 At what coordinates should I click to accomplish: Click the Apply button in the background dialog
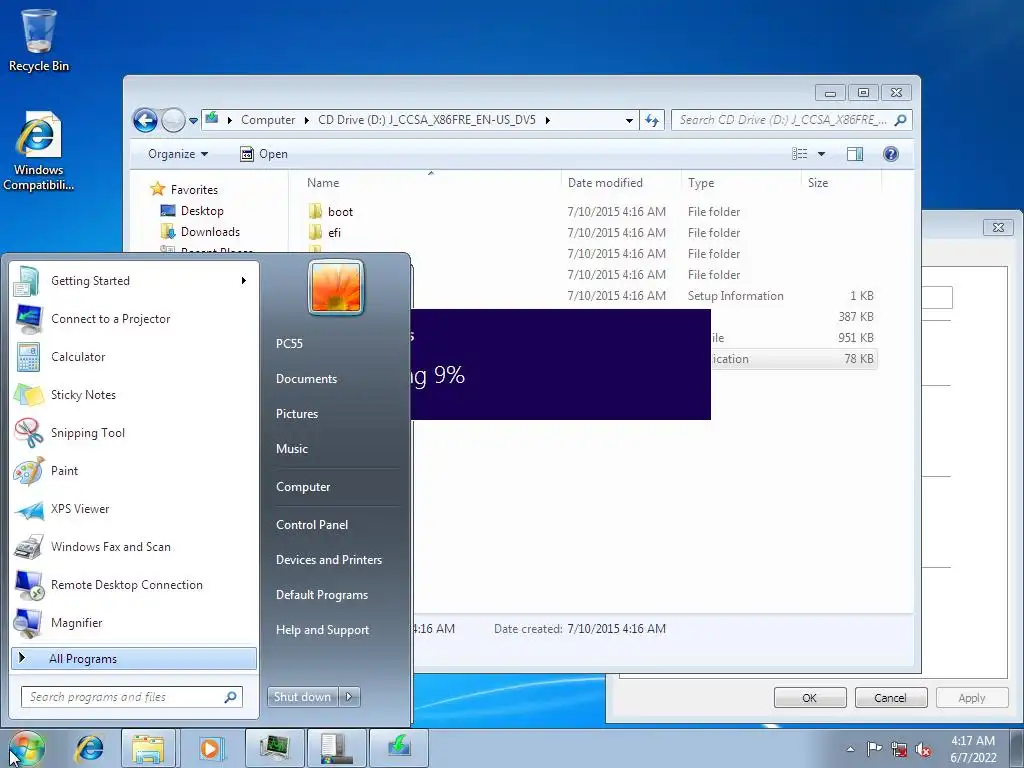(x=972, y=698)
